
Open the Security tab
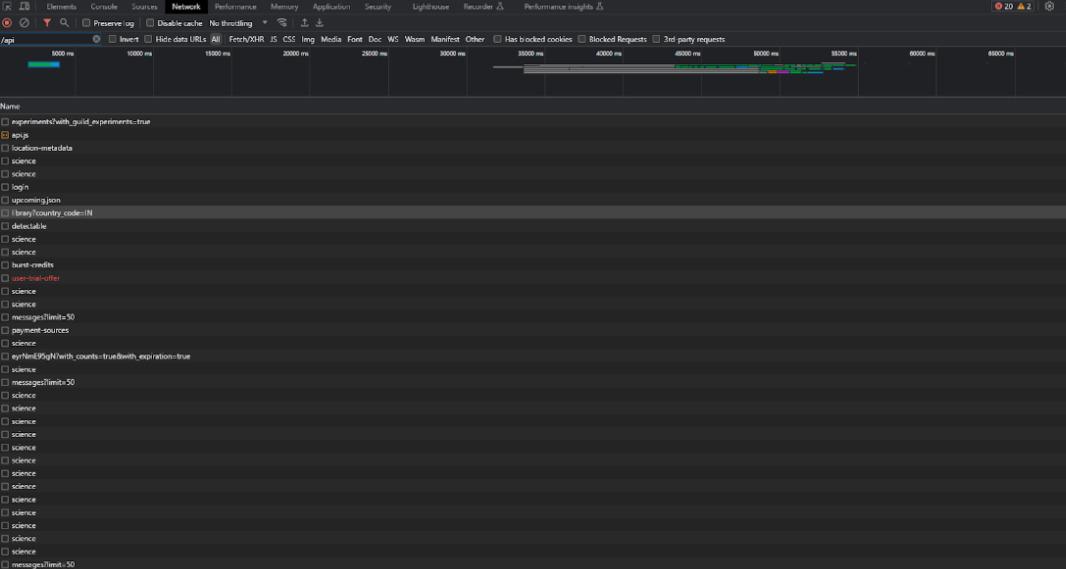click(x=378, y=7)
